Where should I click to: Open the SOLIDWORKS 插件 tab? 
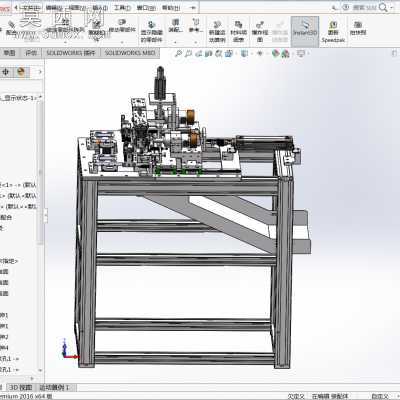71,53
